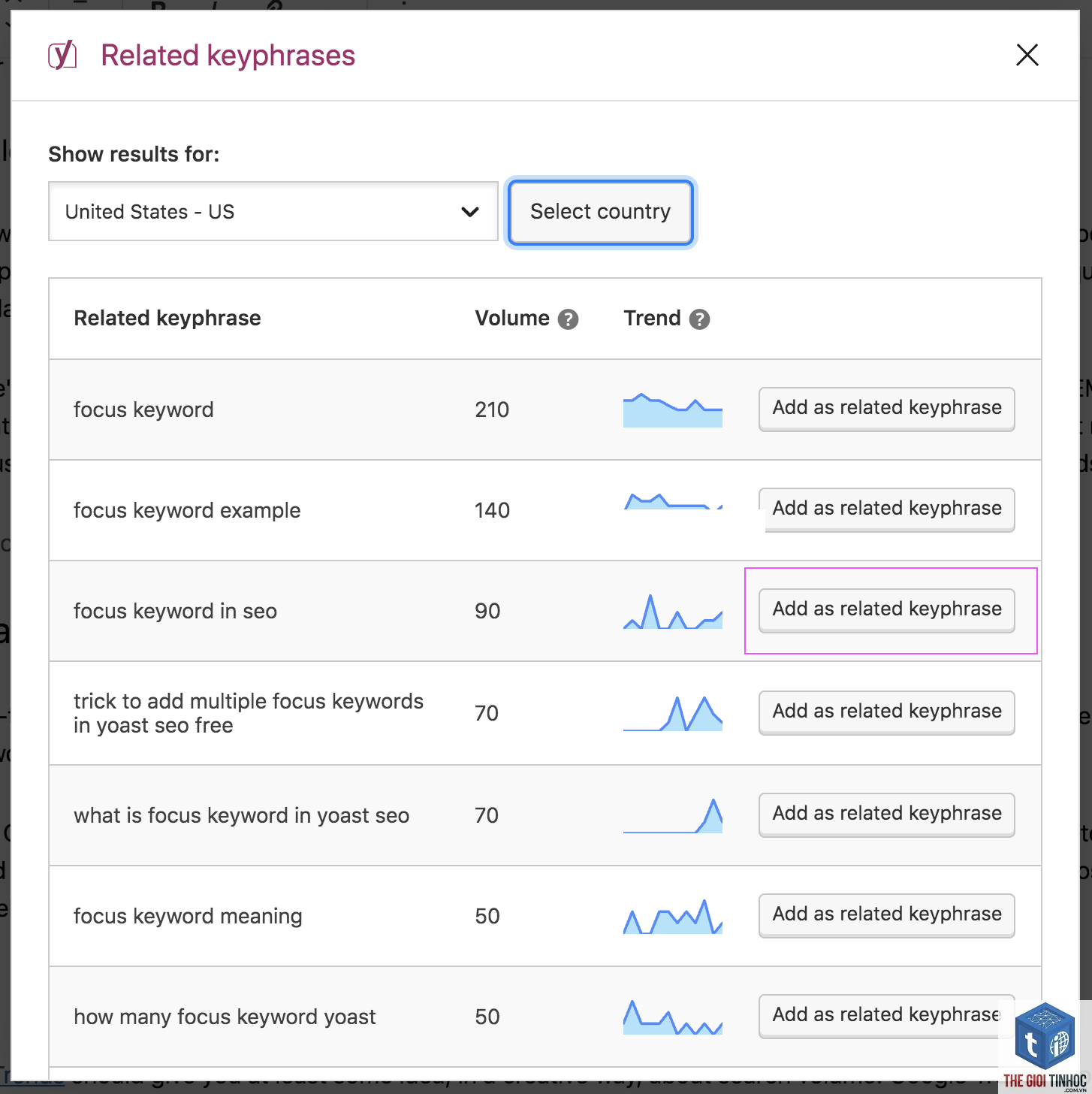Click the trend chart for 'trick to add multiple focus keywords'
Image resolution: width=1092 pixels, height=1094 pixels.
[x=673, y=713]
